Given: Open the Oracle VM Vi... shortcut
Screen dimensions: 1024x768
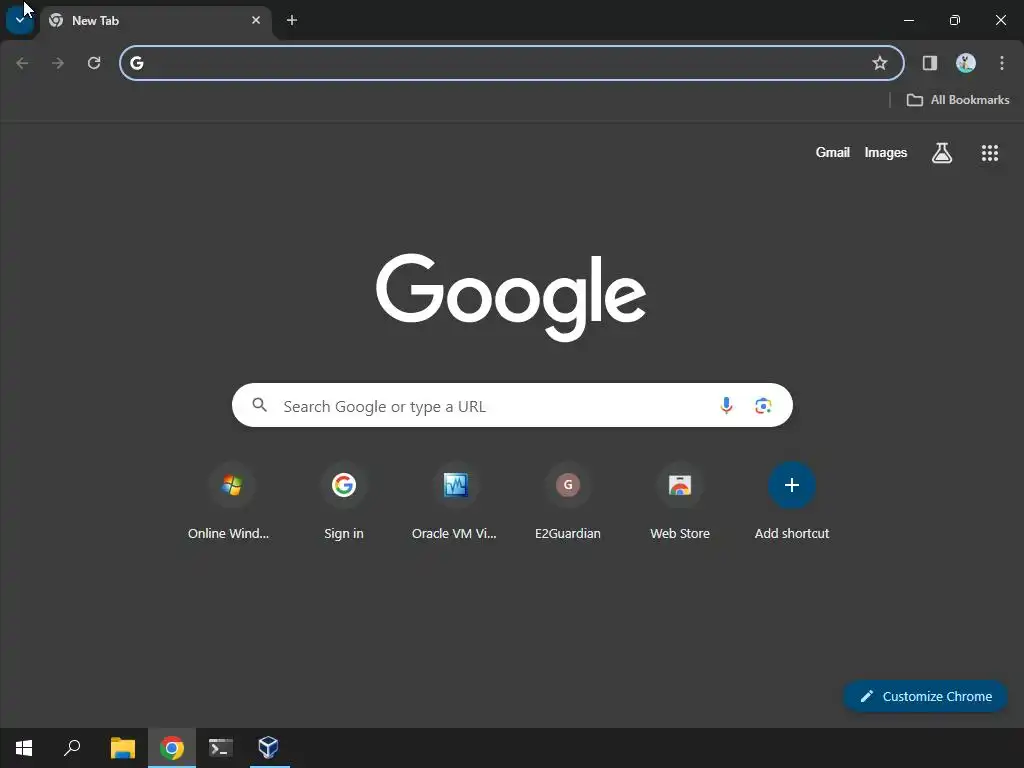Looking at the screenshot, I should (x=455, y=503).
